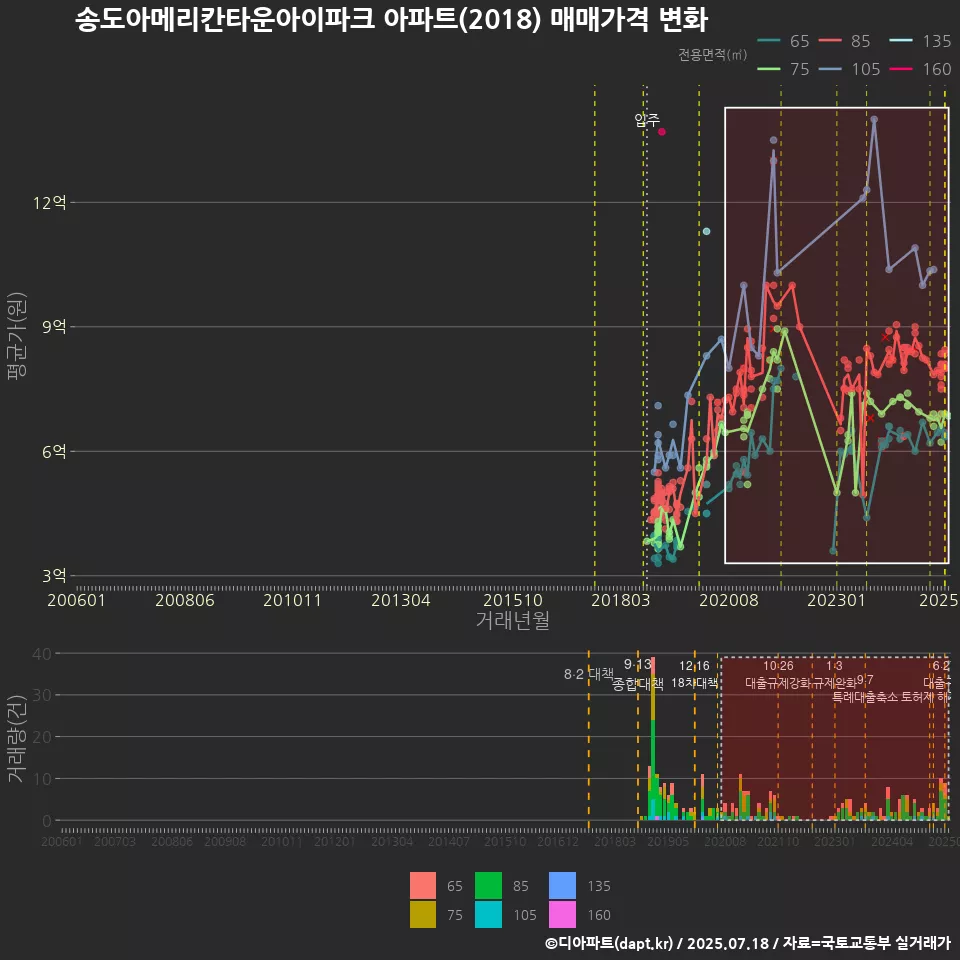Click the salmon 65 swatch in bottom legend
This screenshot has height=960, width=960.
pyautogui.click(x=422, y=885)
